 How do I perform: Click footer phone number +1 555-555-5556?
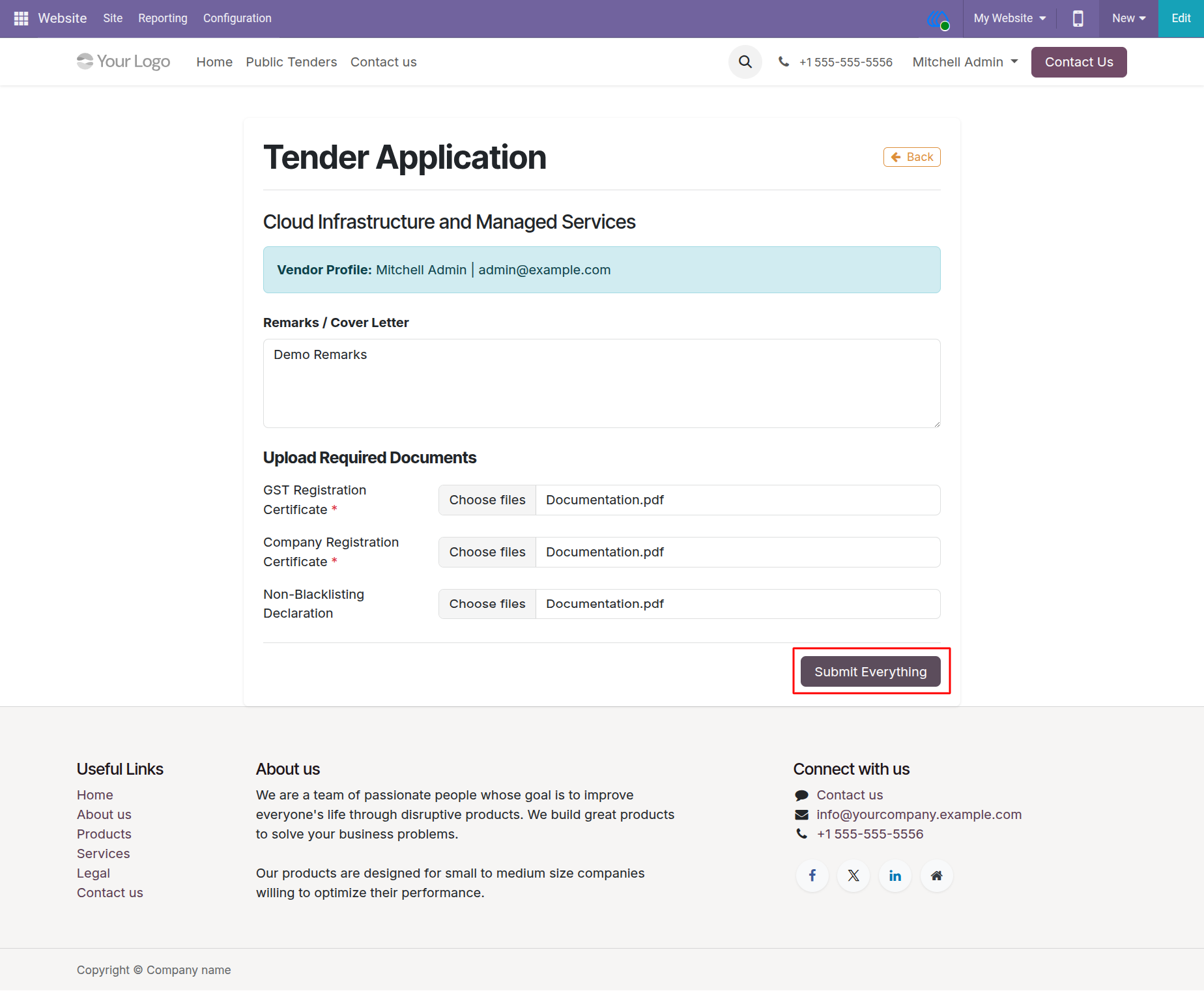870,834
